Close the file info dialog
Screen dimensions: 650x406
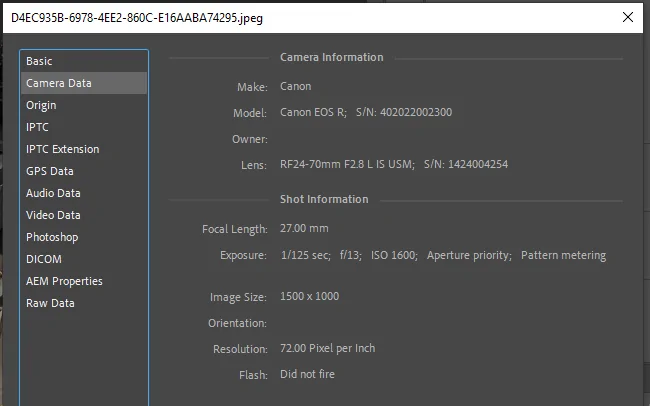pyautogui.click(x=627, y=17)
